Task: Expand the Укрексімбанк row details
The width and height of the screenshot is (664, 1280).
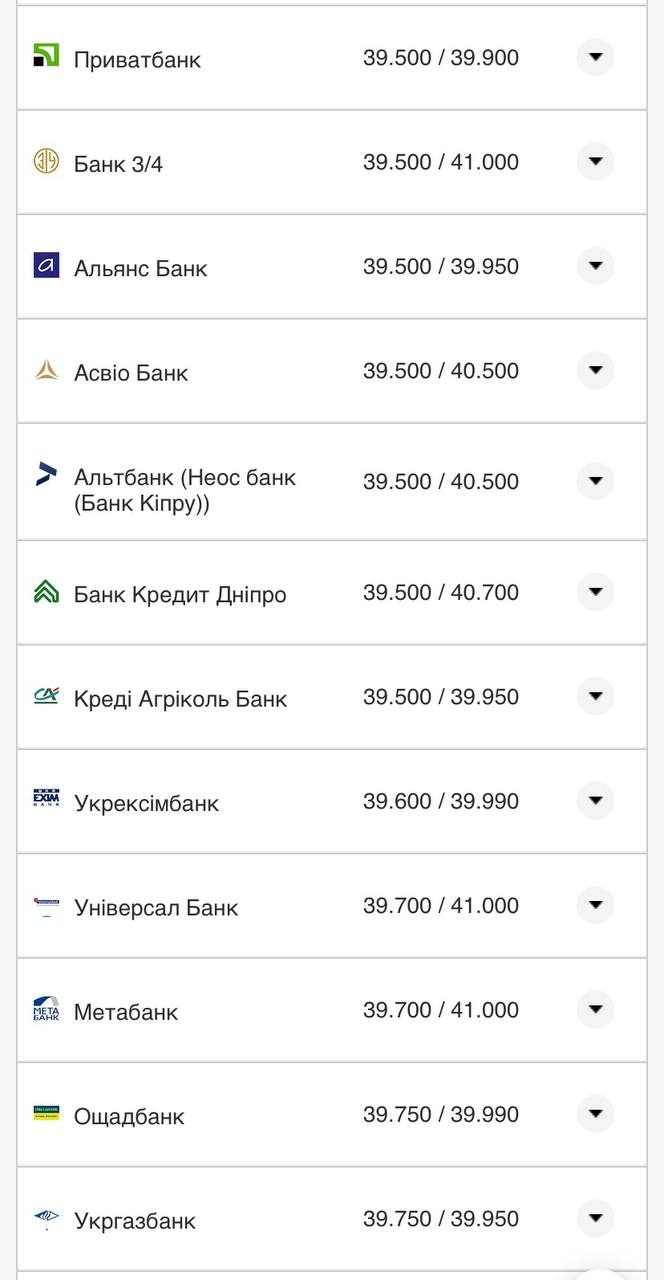Action: click(595, 801)
